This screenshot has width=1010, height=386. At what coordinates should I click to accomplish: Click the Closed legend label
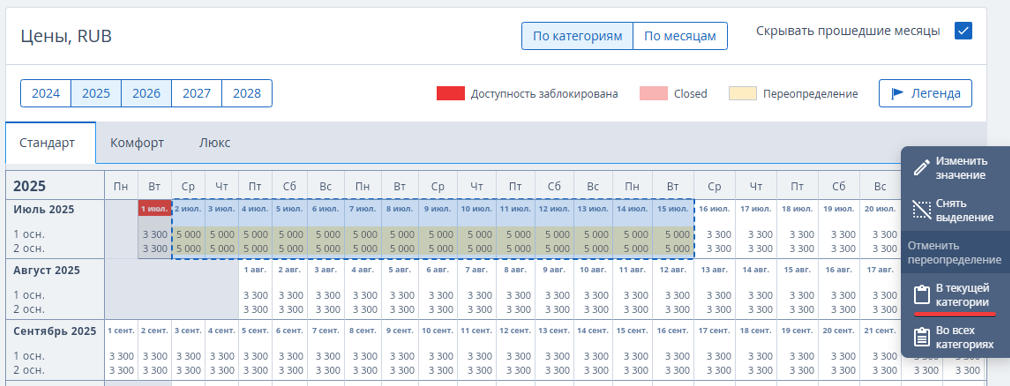[691, 93]
